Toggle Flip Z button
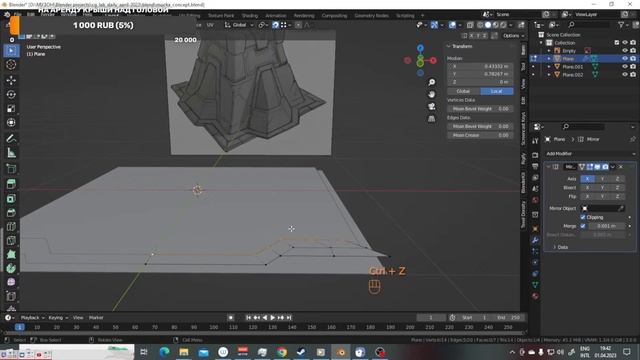 point(617,196)
